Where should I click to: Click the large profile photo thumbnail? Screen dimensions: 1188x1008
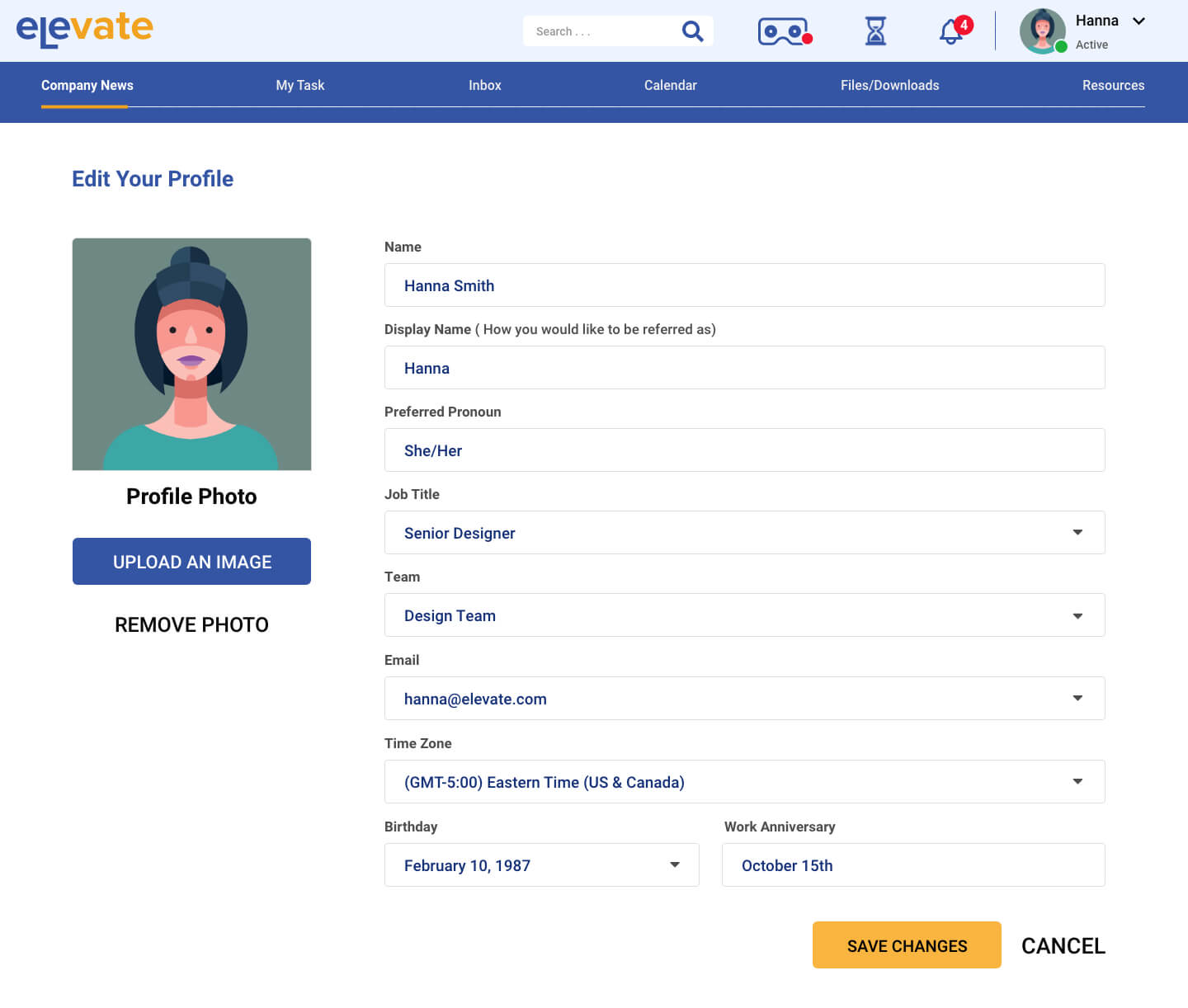coord(191,354)
